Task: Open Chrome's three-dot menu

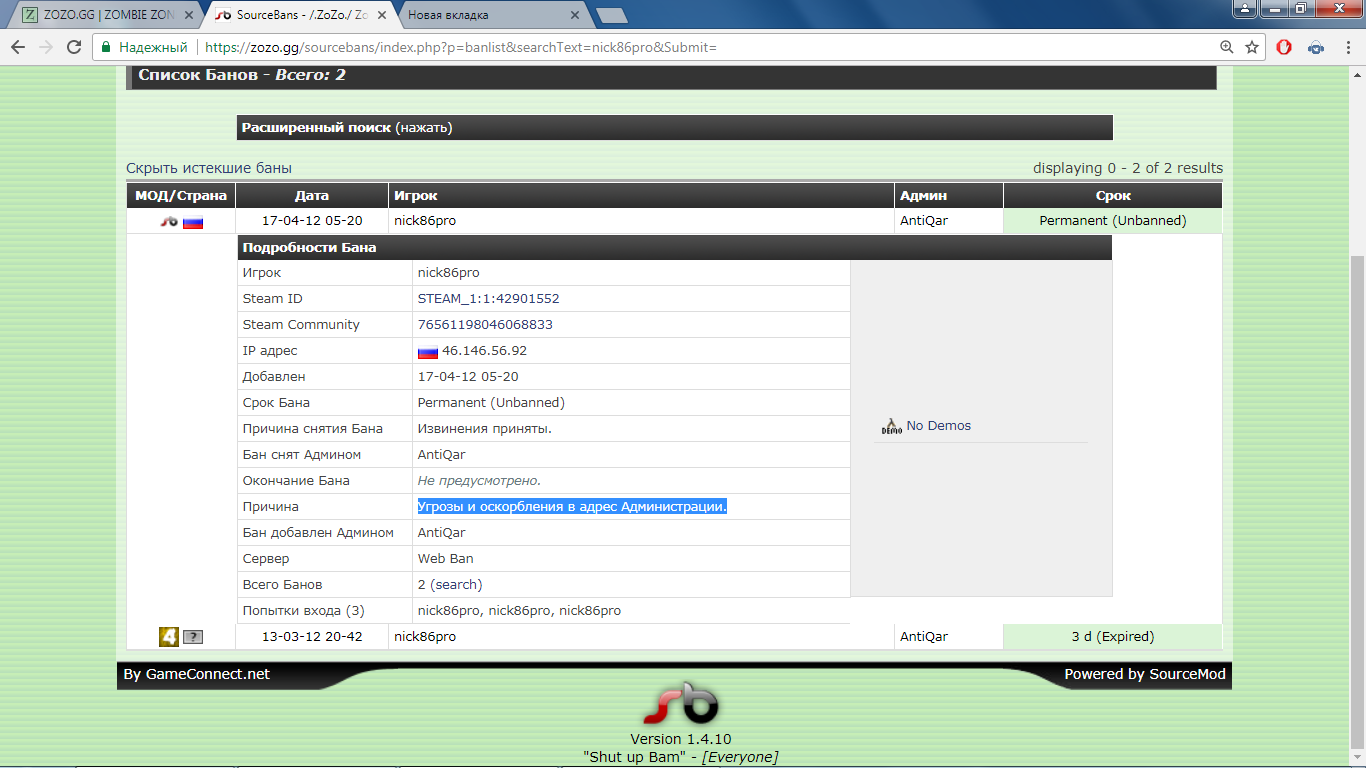Action: tap(1346, 47)
